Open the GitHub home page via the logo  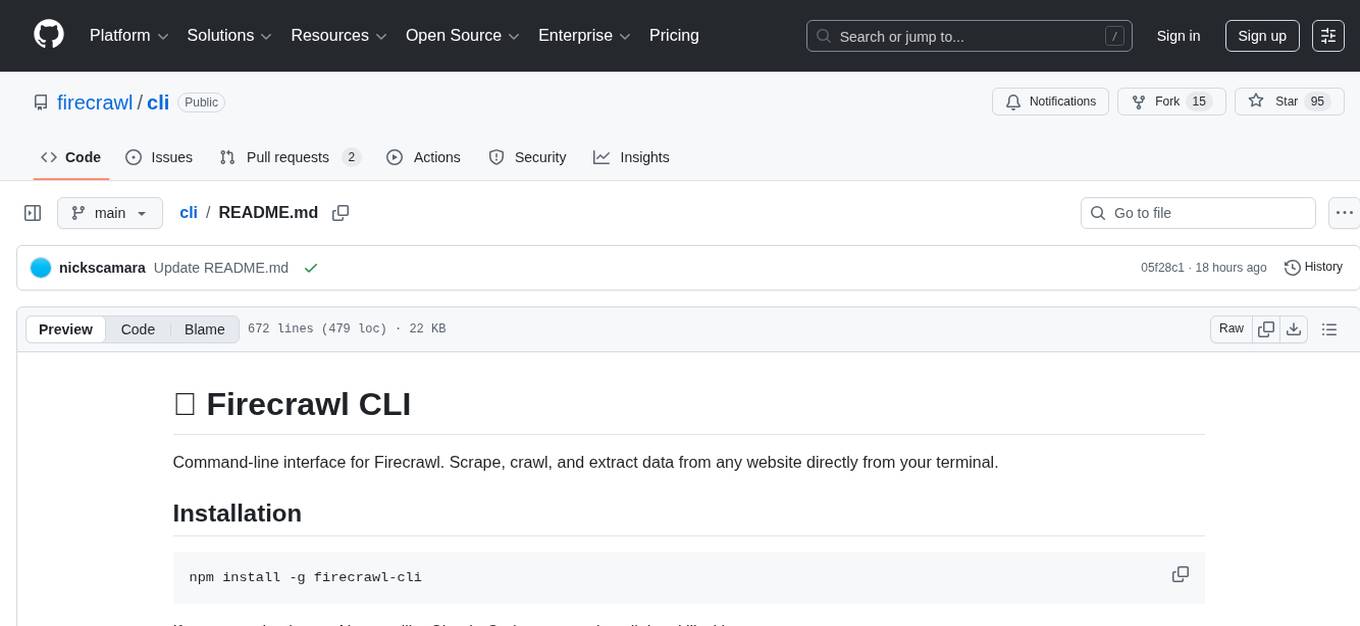pyautogui.click(x=48, y=35)
